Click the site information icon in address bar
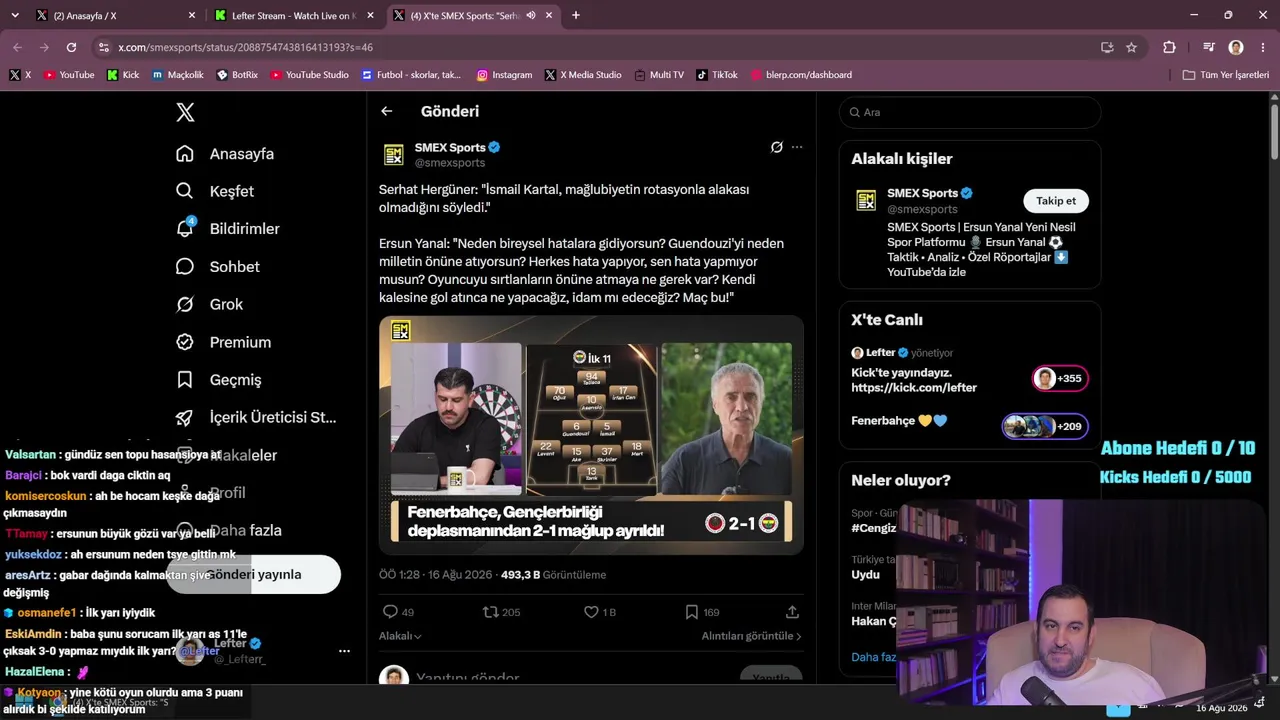 point(104,47)
